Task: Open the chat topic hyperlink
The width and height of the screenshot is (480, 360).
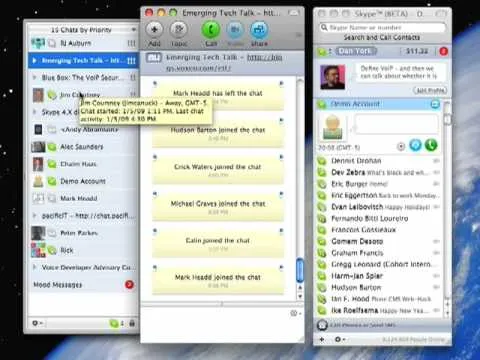Action: (x=264, y=57)
